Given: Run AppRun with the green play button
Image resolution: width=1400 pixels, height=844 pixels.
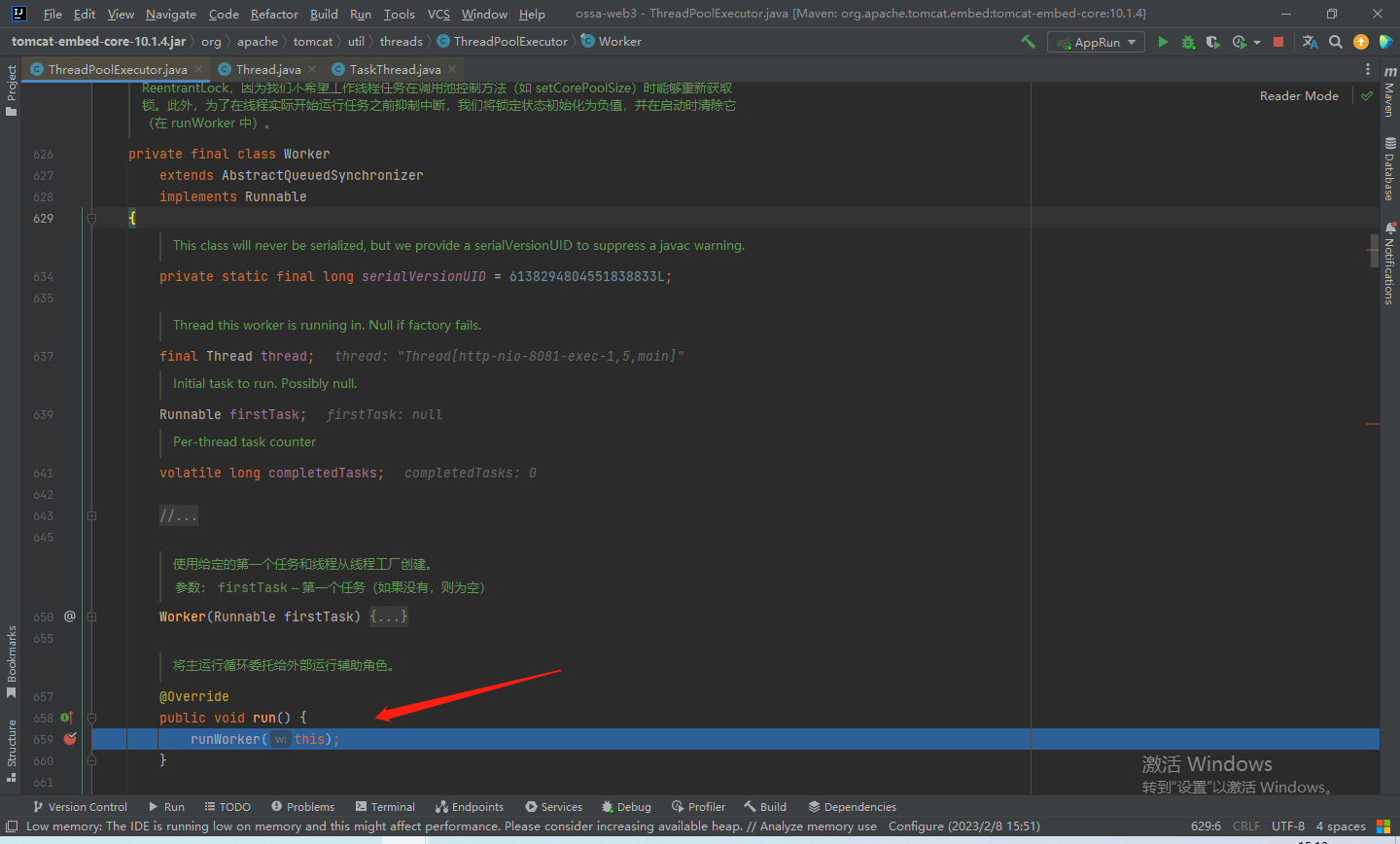Looking at the screenshot, I should (x=1163, y=42).
